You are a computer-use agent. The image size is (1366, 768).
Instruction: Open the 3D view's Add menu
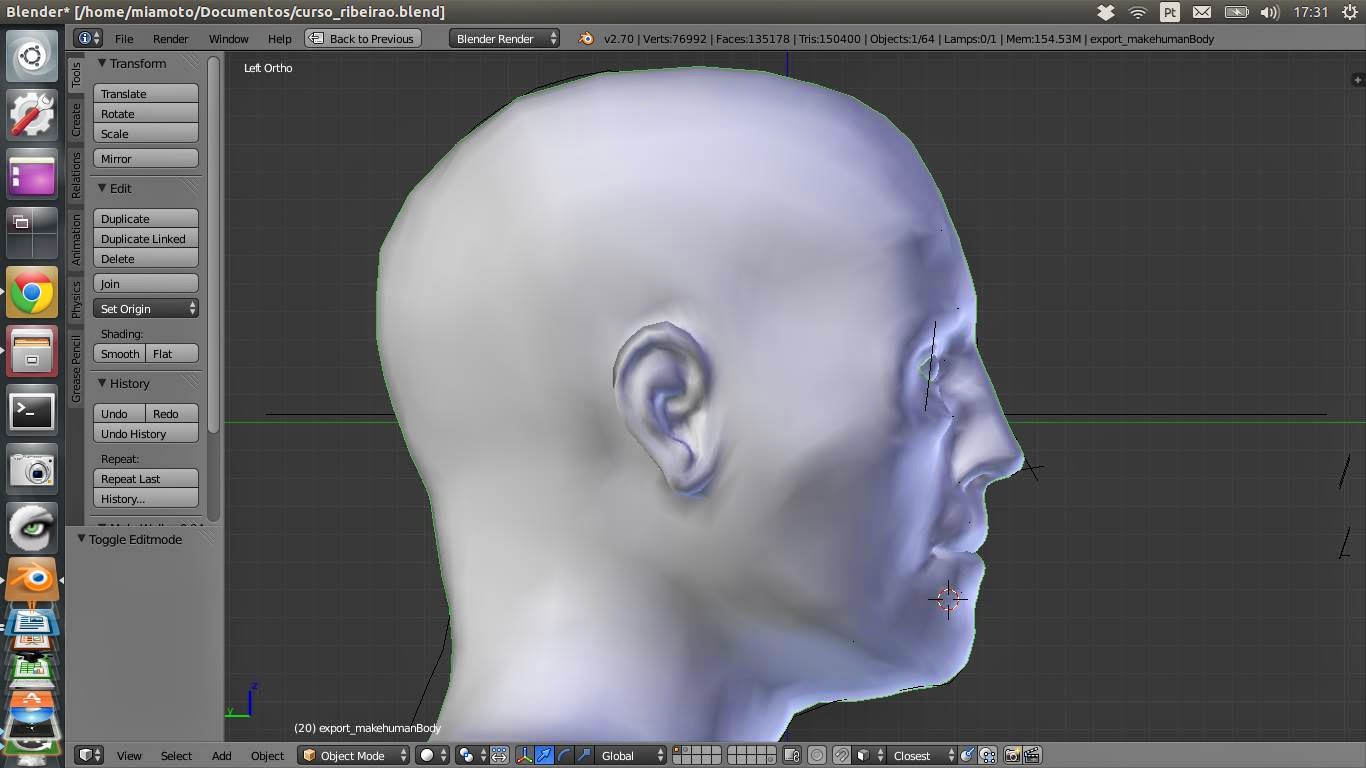[x=221, y=755]
